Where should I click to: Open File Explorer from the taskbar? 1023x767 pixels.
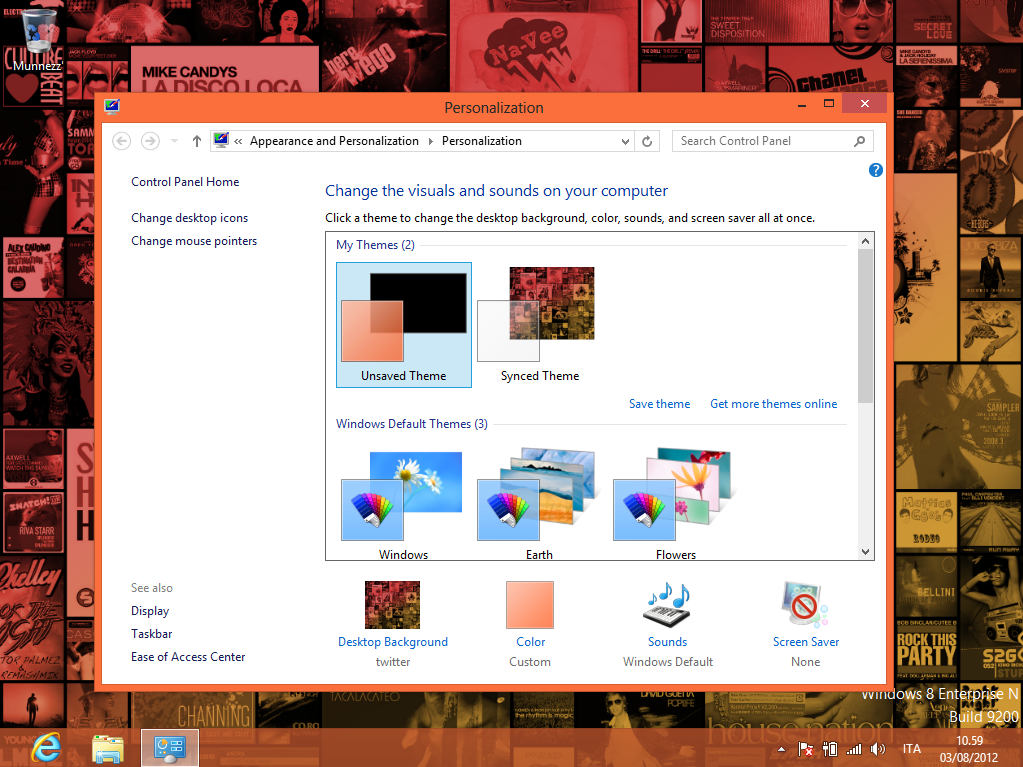click(x=108, y=749)
